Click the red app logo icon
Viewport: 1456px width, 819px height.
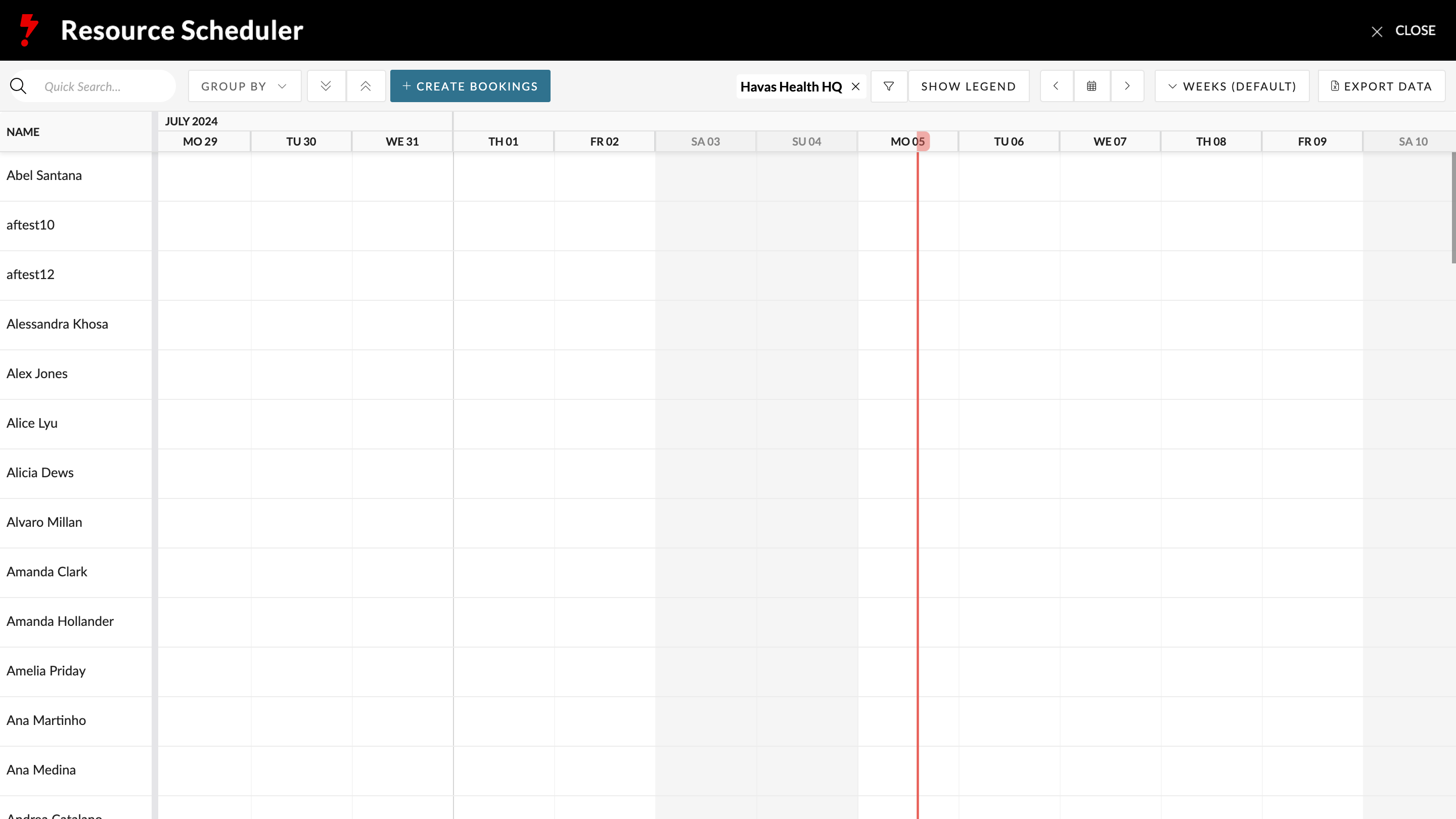tap(28, 30)
